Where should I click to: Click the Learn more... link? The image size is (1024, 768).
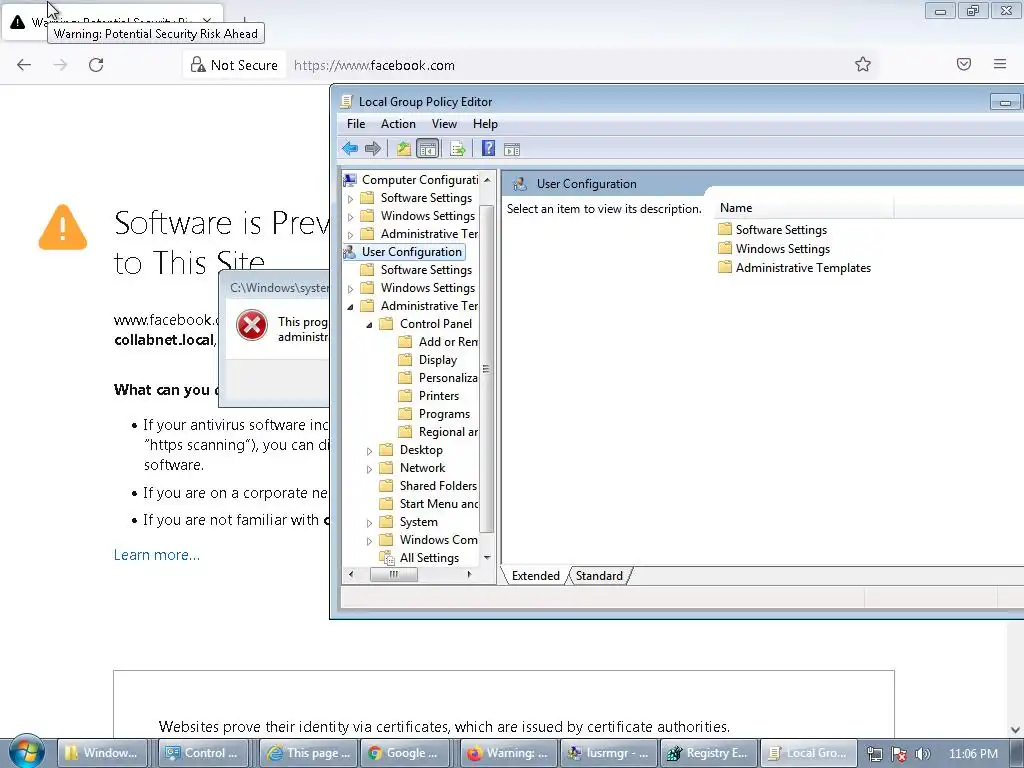[x=157, y=554]
